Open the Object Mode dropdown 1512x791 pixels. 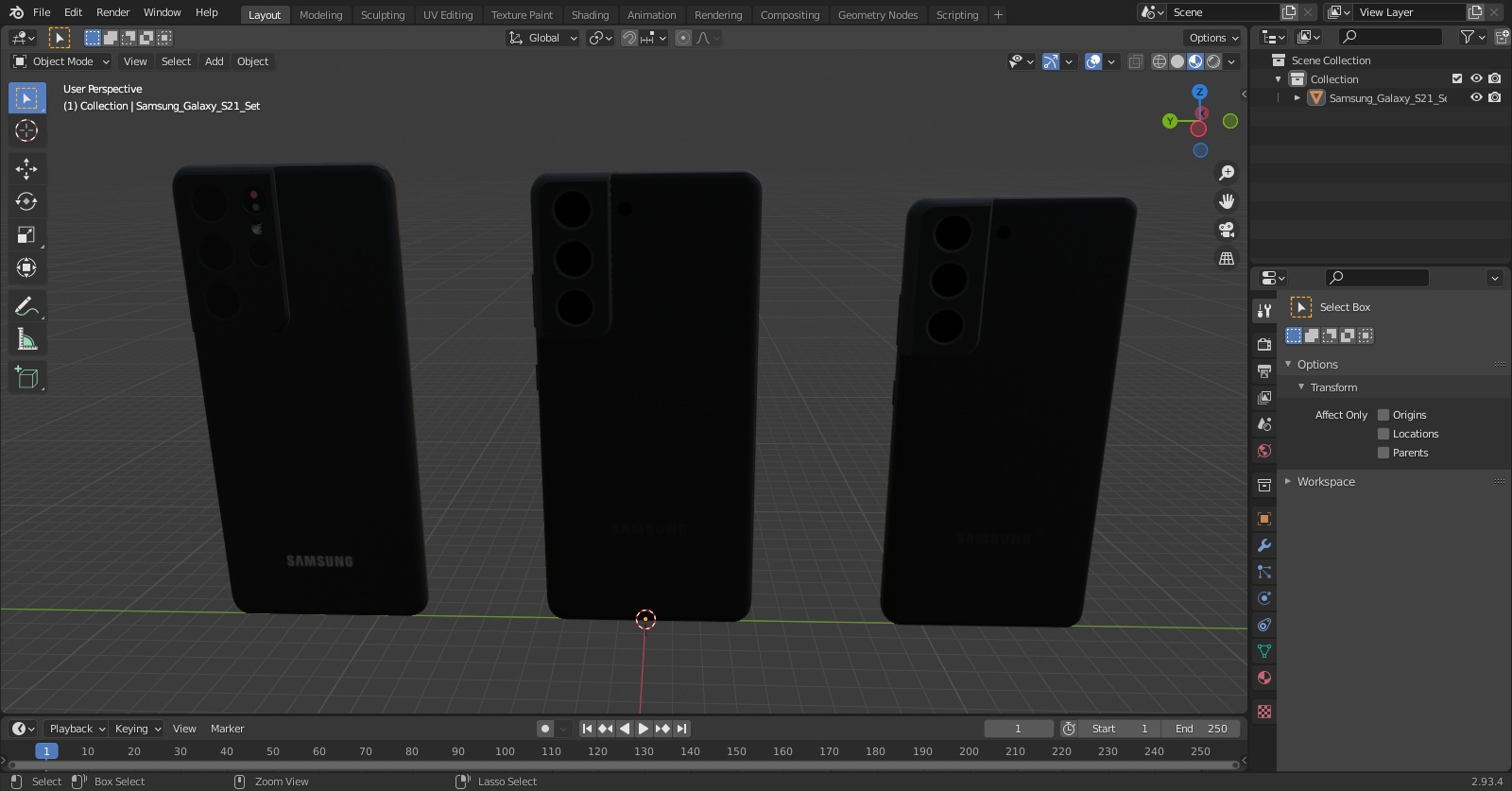click(61, 61)
